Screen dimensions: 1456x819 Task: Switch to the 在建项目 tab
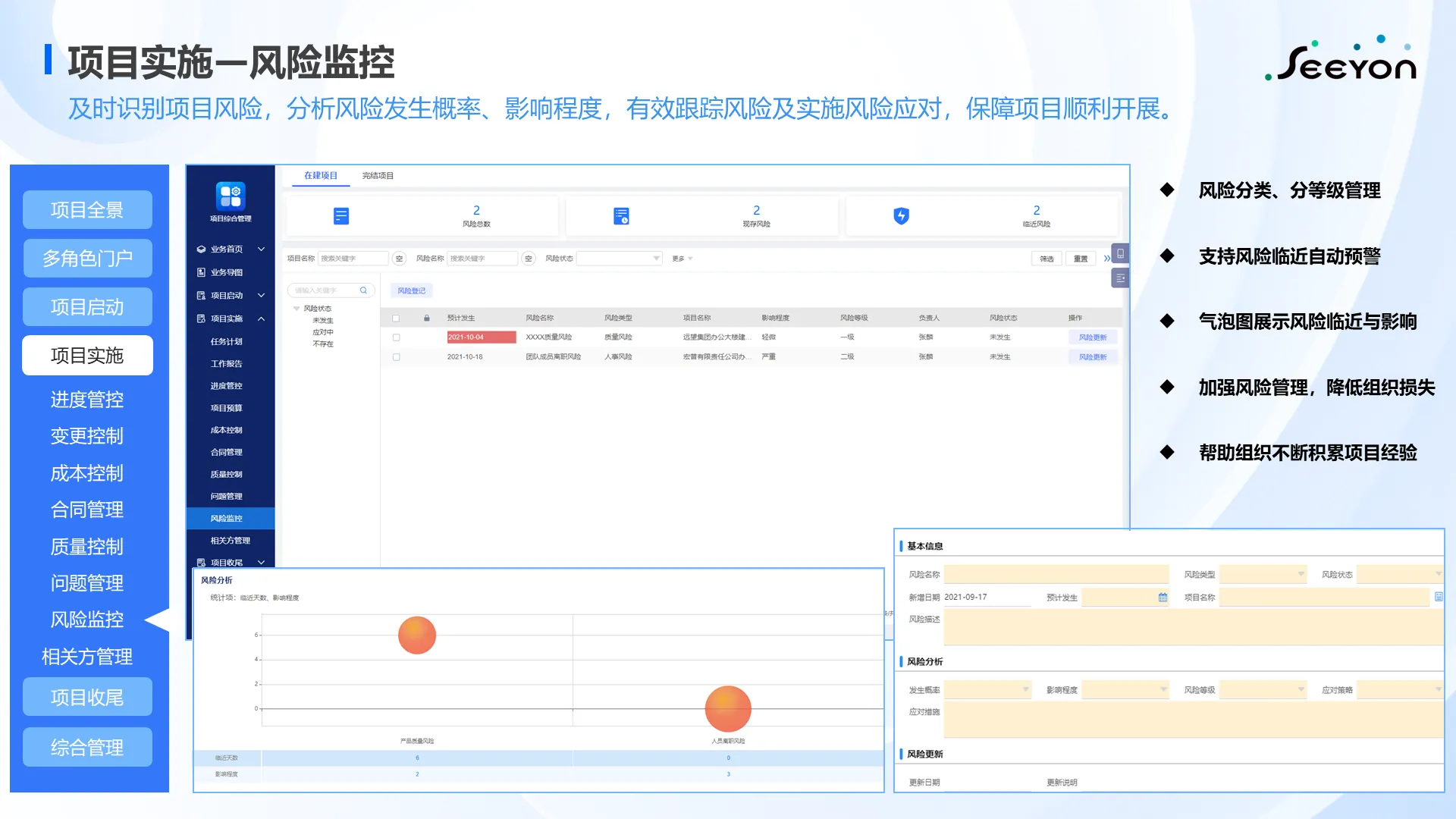coord(321,176)
